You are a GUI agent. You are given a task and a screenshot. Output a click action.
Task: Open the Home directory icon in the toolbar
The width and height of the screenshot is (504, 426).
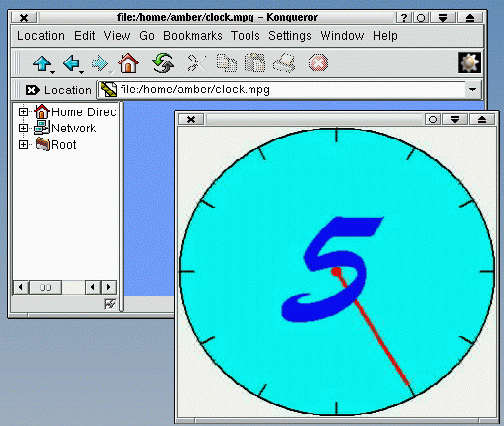[128, 63]
